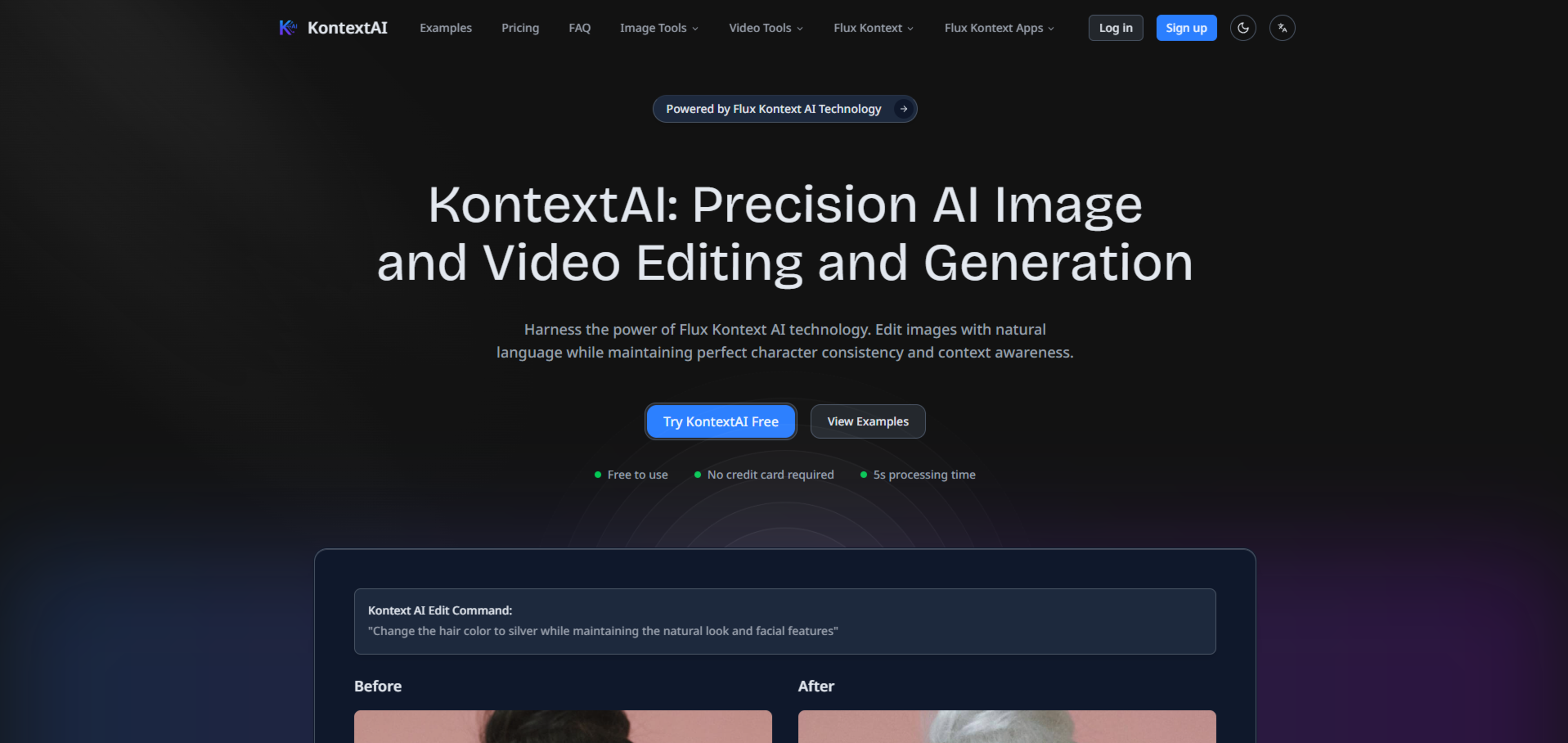1568x743 pixels.
Task: Click the Log in button
Action: 1115,28
